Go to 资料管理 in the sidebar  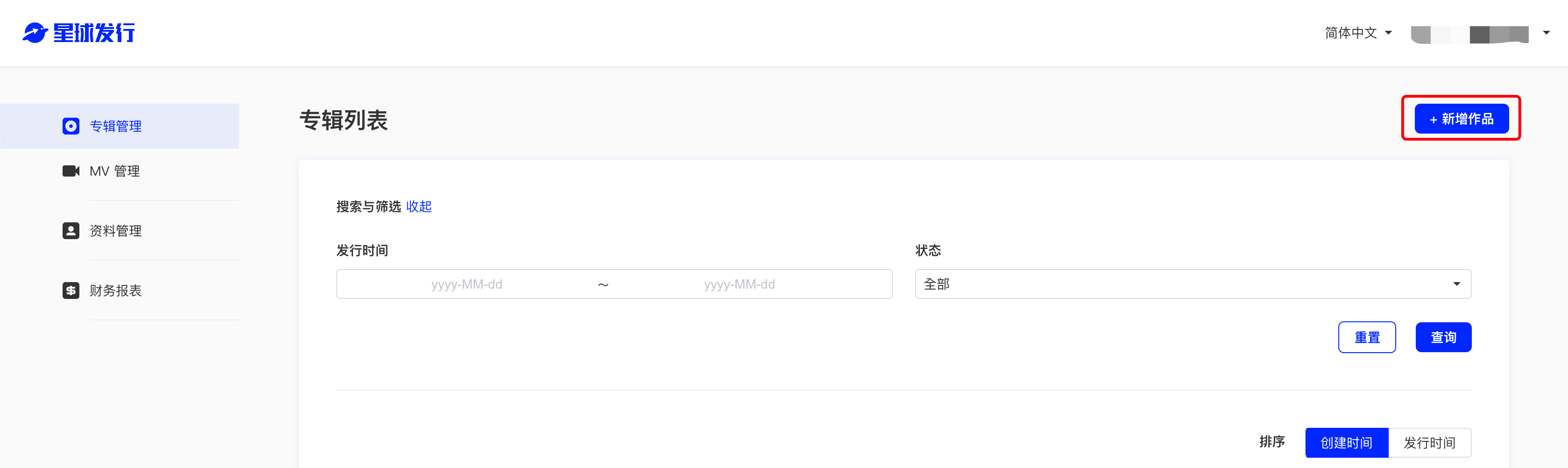coord(120,231)
